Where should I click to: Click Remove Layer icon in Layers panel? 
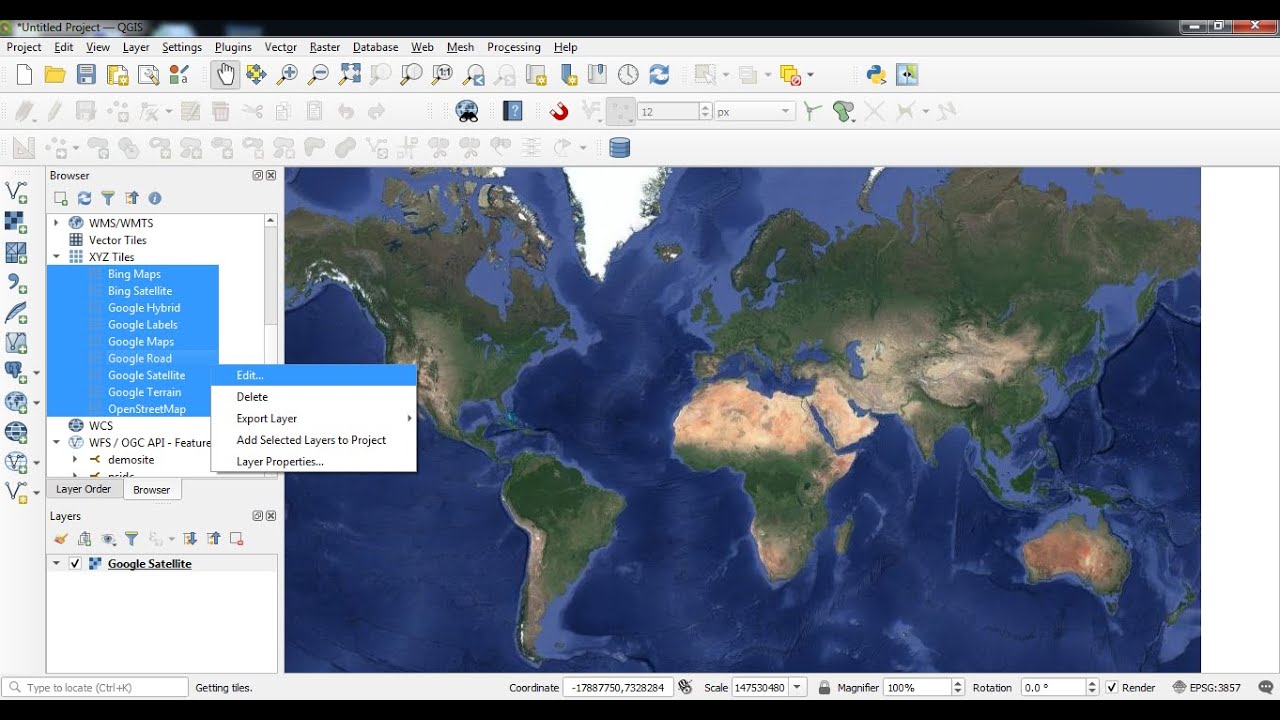point(237,539)
